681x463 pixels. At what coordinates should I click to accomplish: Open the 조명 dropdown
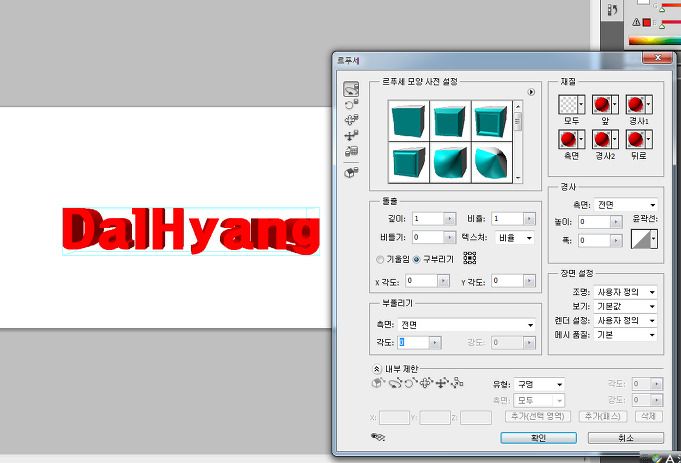point(625,292)
